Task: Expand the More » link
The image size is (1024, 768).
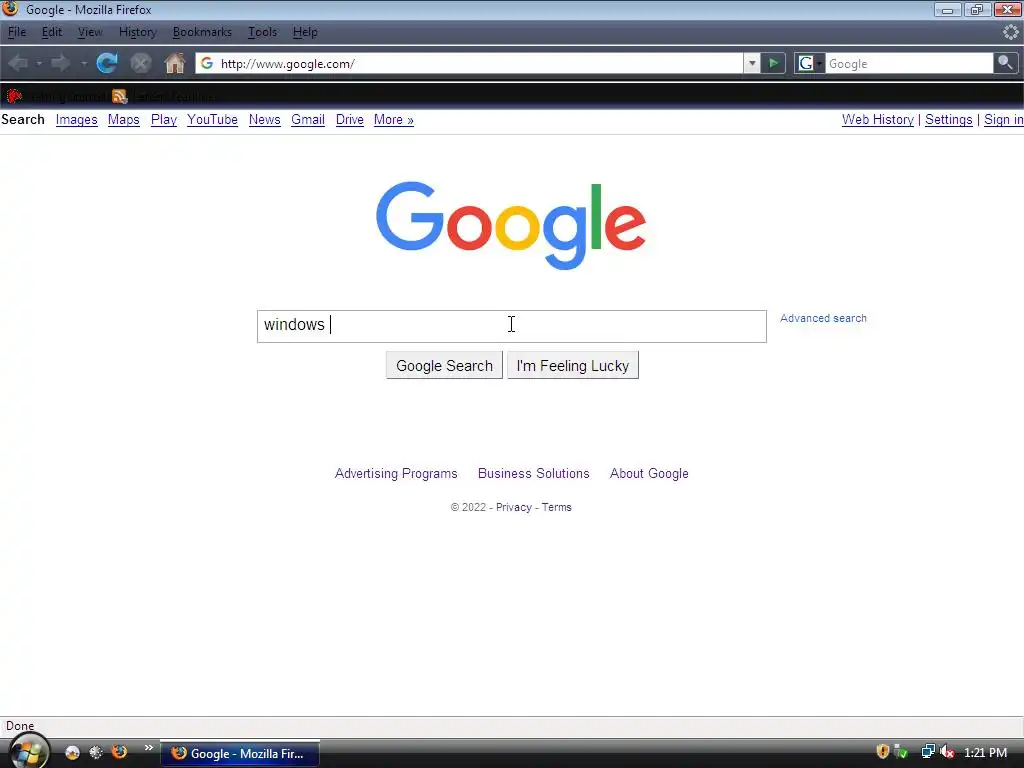Action: [x=394, y=120]
